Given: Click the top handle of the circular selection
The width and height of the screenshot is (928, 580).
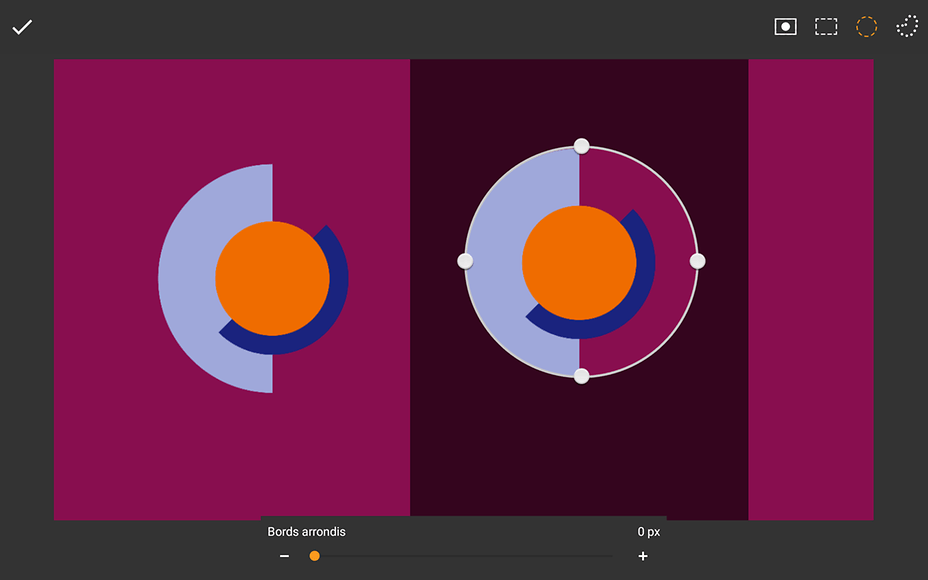Looking at the screenshot, I should point(581,146).
